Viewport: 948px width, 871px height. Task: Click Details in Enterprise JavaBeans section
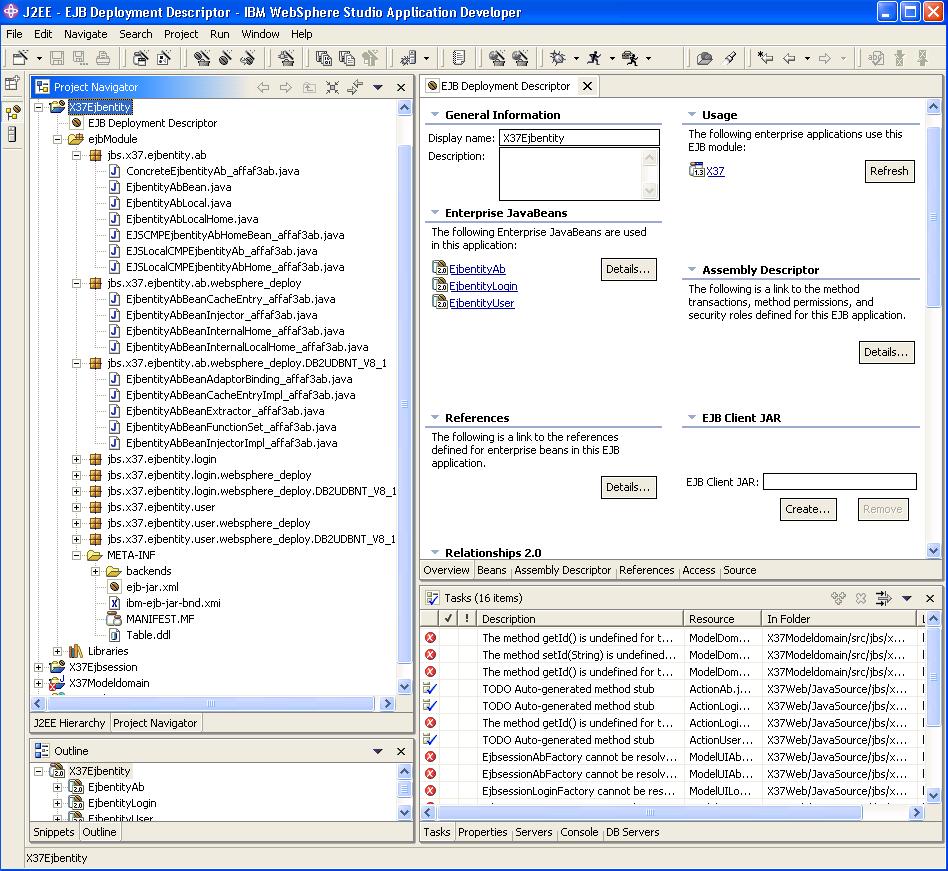(x=628, y=269)
